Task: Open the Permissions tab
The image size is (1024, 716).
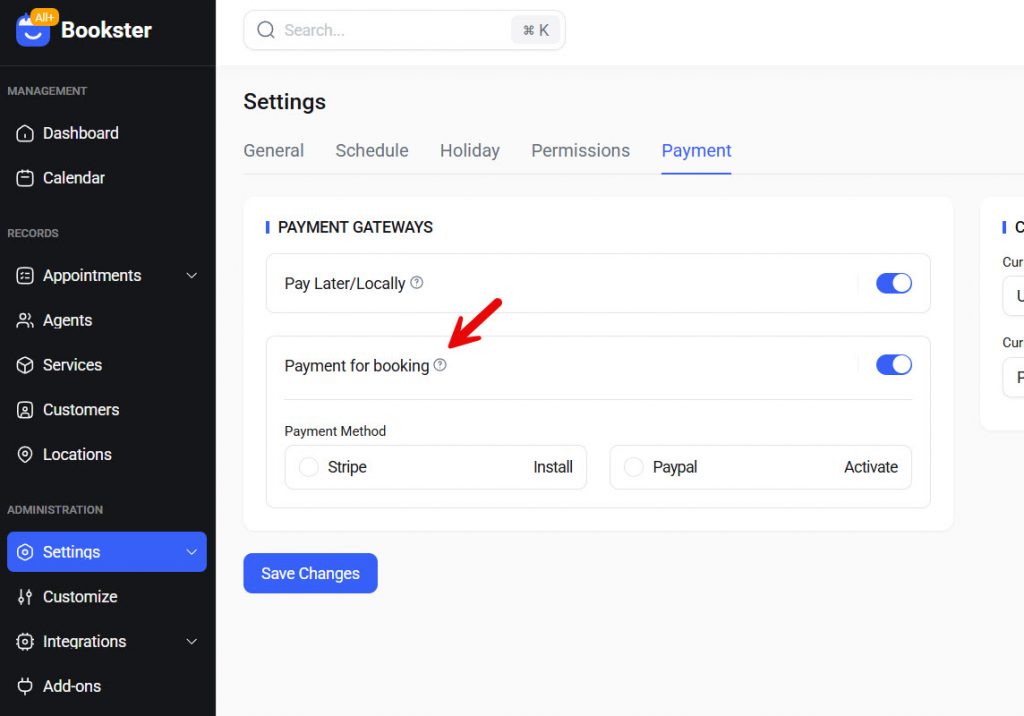Action: (x=580, y=150)
